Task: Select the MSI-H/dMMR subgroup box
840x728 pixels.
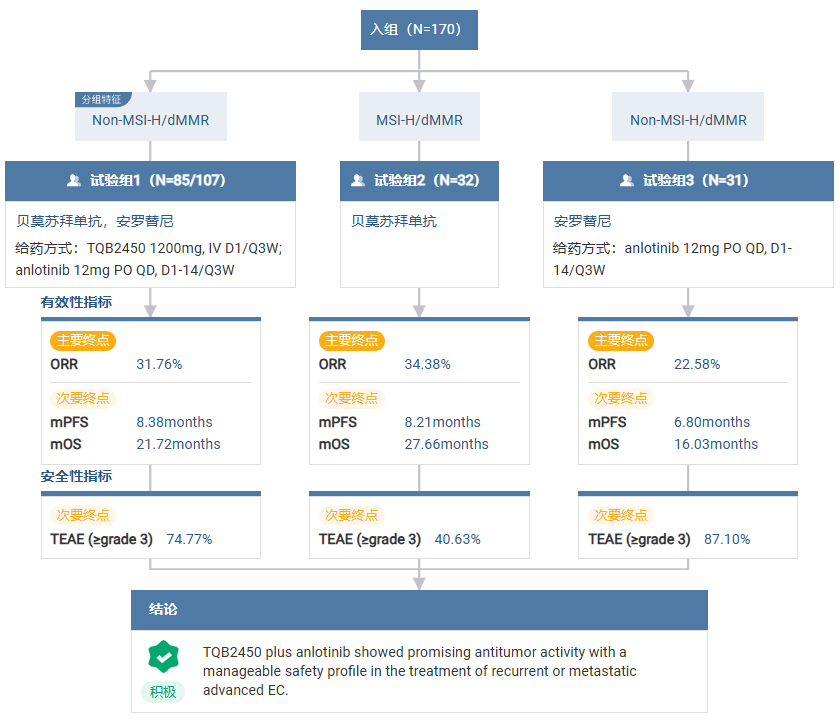Action: [x=419, y=121]
